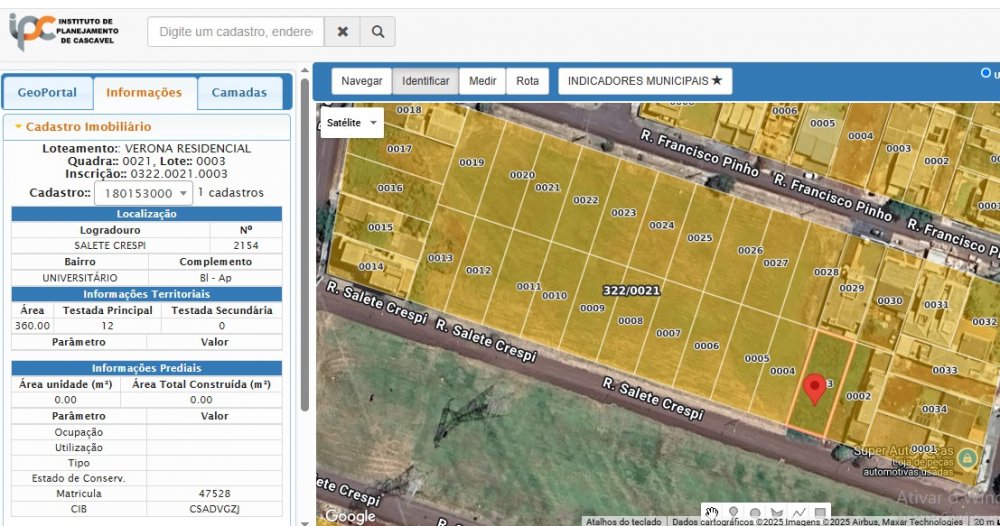This screenshot has width=1000, height=526.
Task: Select the hand pan drawing tool
Action: click(711, 513)
